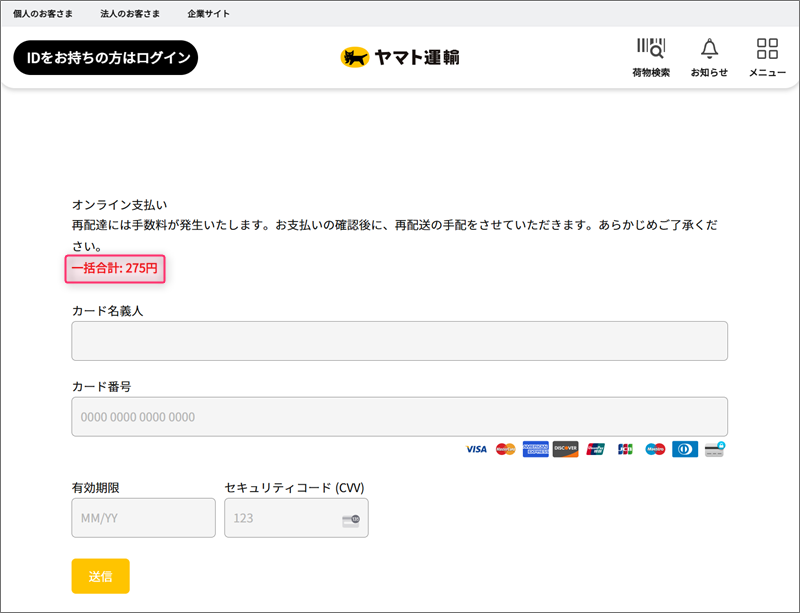Click the 一括合計: 275円 total text
Image resolution: width=800 pixels, height=613 pixels.
(x=115, y=268)
